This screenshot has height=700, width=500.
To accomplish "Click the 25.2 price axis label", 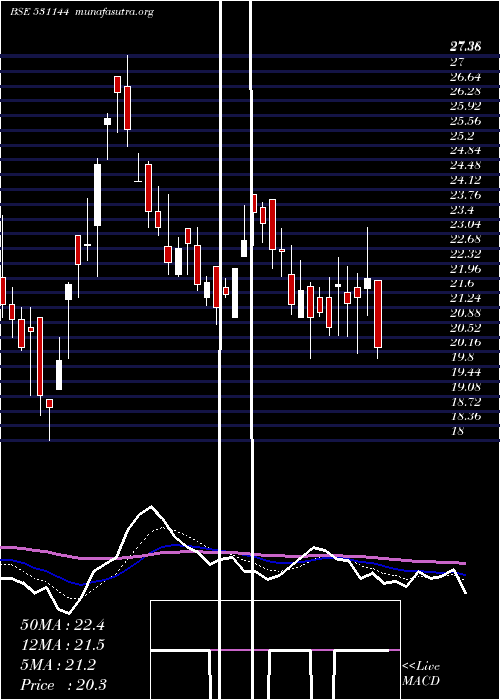I will pos(462,135).
